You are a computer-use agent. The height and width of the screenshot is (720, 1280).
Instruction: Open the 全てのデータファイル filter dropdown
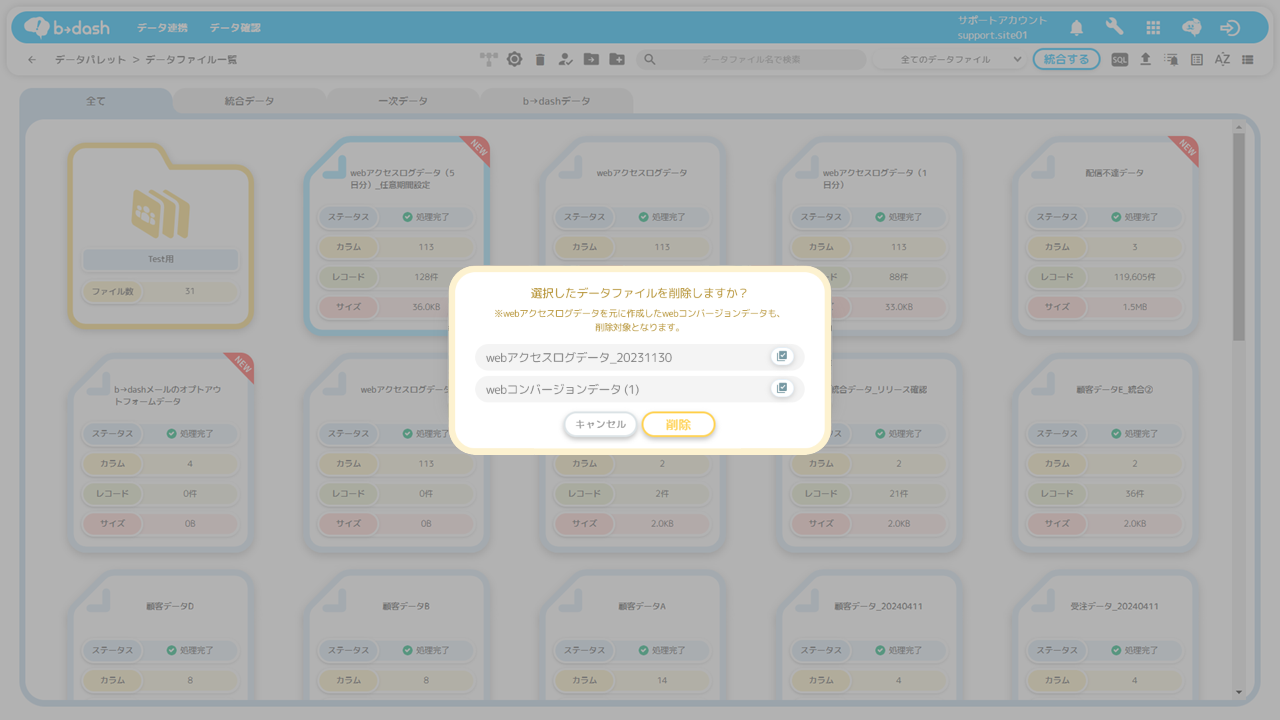[x=950, y=60]
